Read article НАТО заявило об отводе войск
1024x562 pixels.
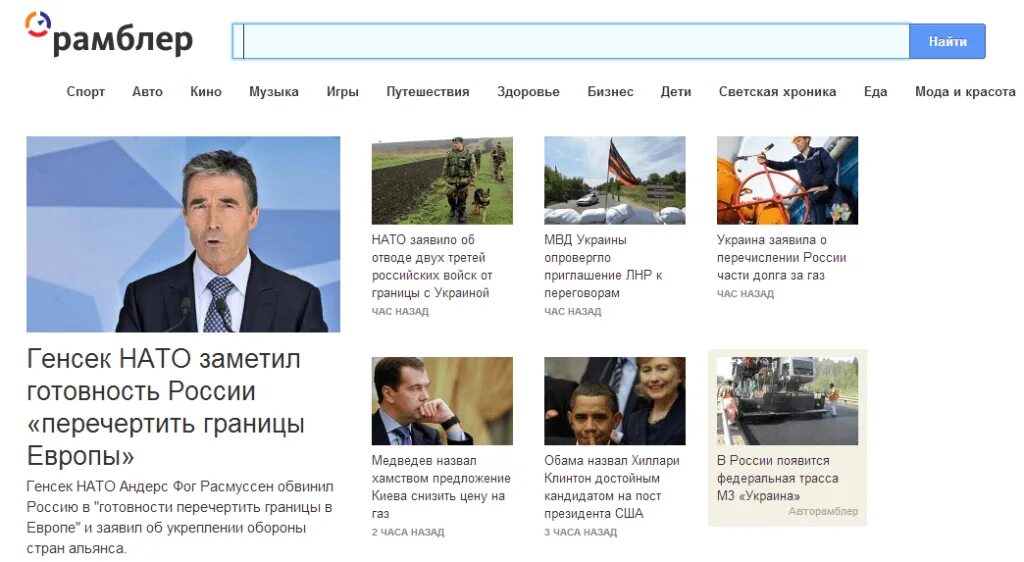coord(432,266)
